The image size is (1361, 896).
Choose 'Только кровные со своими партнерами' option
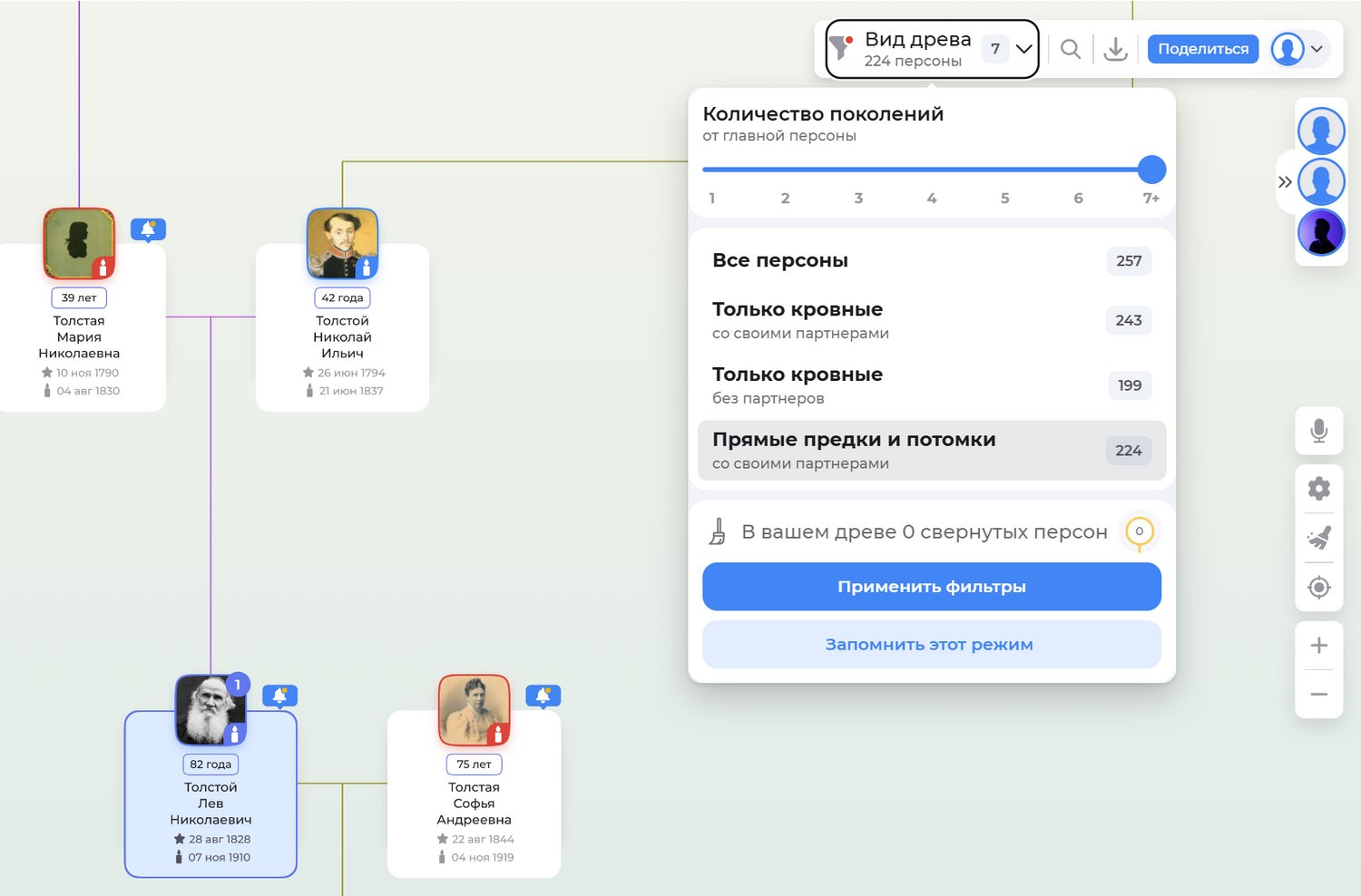931,320
